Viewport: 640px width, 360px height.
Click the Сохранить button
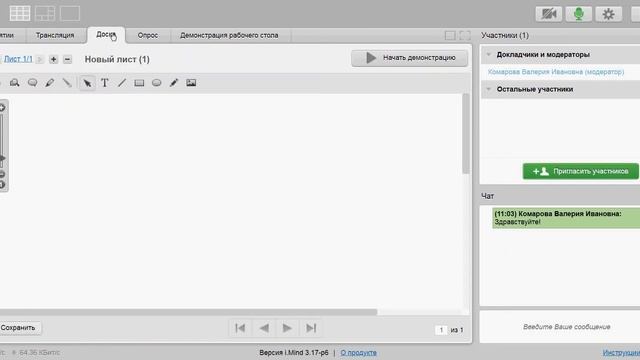tap(20, 328)
